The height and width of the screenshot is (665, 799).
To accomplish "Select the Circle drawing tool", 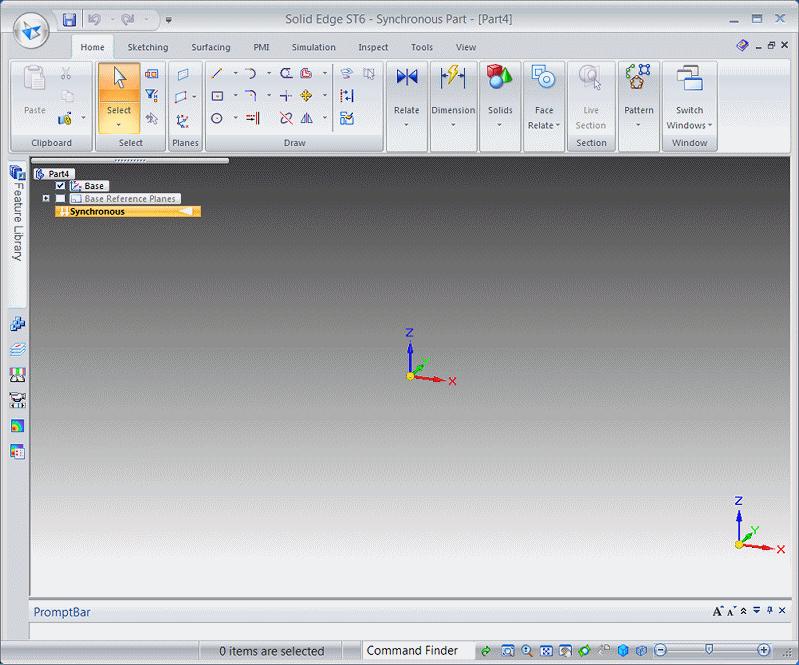I will coord(217,118).
